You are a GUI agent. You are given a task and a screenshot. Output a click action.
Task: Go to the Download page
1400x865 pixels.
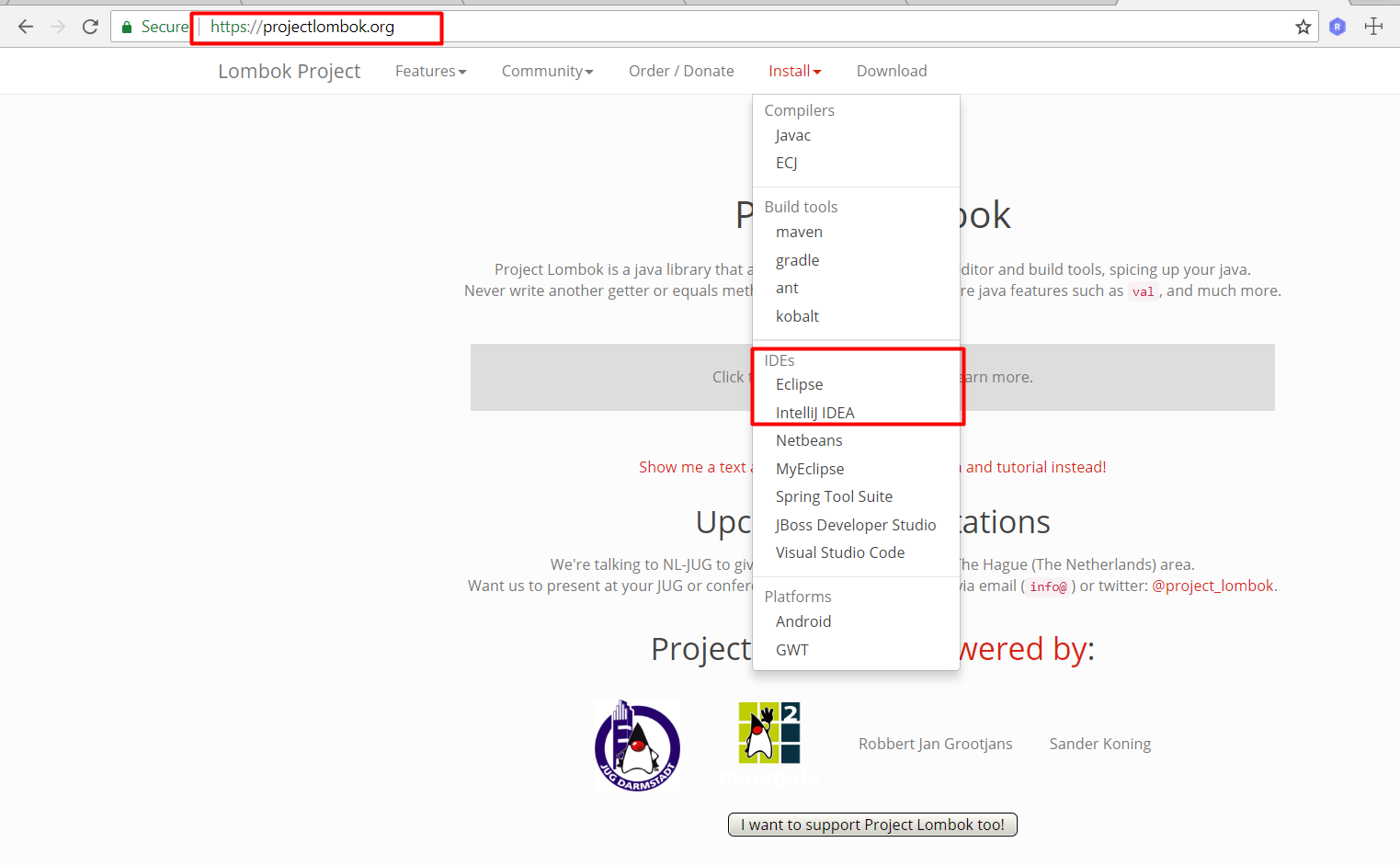coord(891,71)
